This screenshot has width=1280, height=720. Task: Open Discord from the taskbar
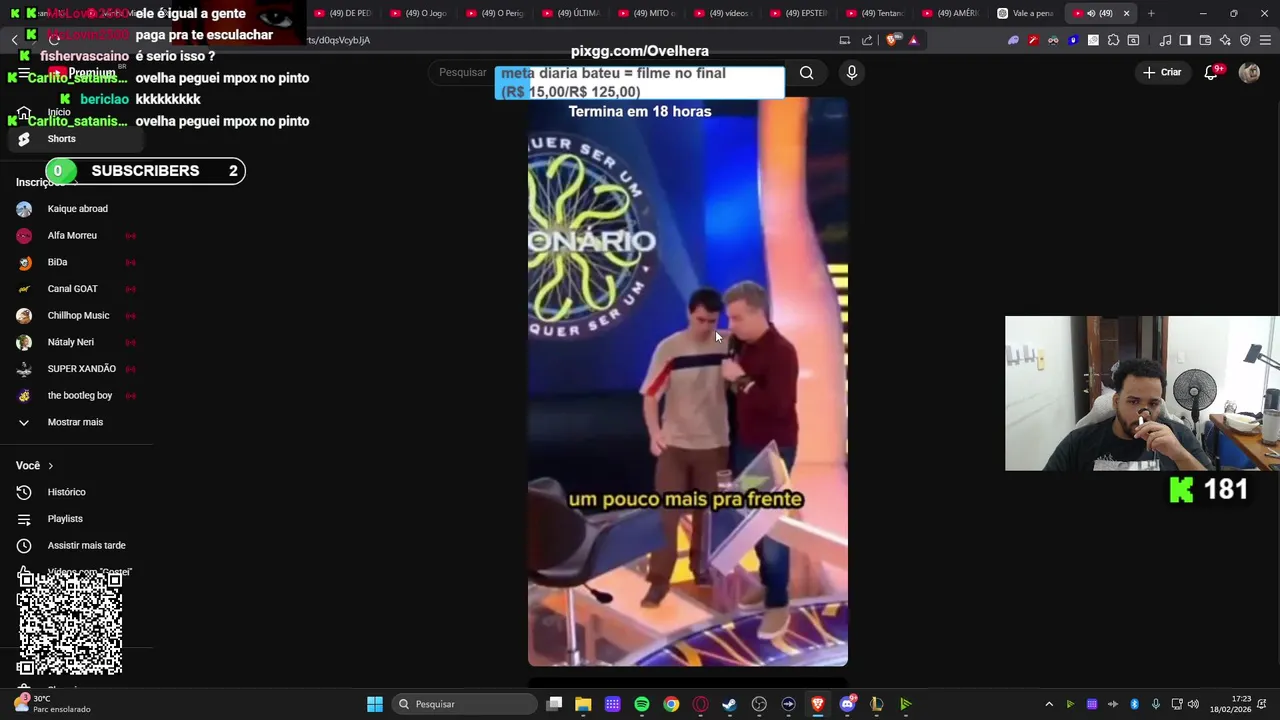point(847,704)
